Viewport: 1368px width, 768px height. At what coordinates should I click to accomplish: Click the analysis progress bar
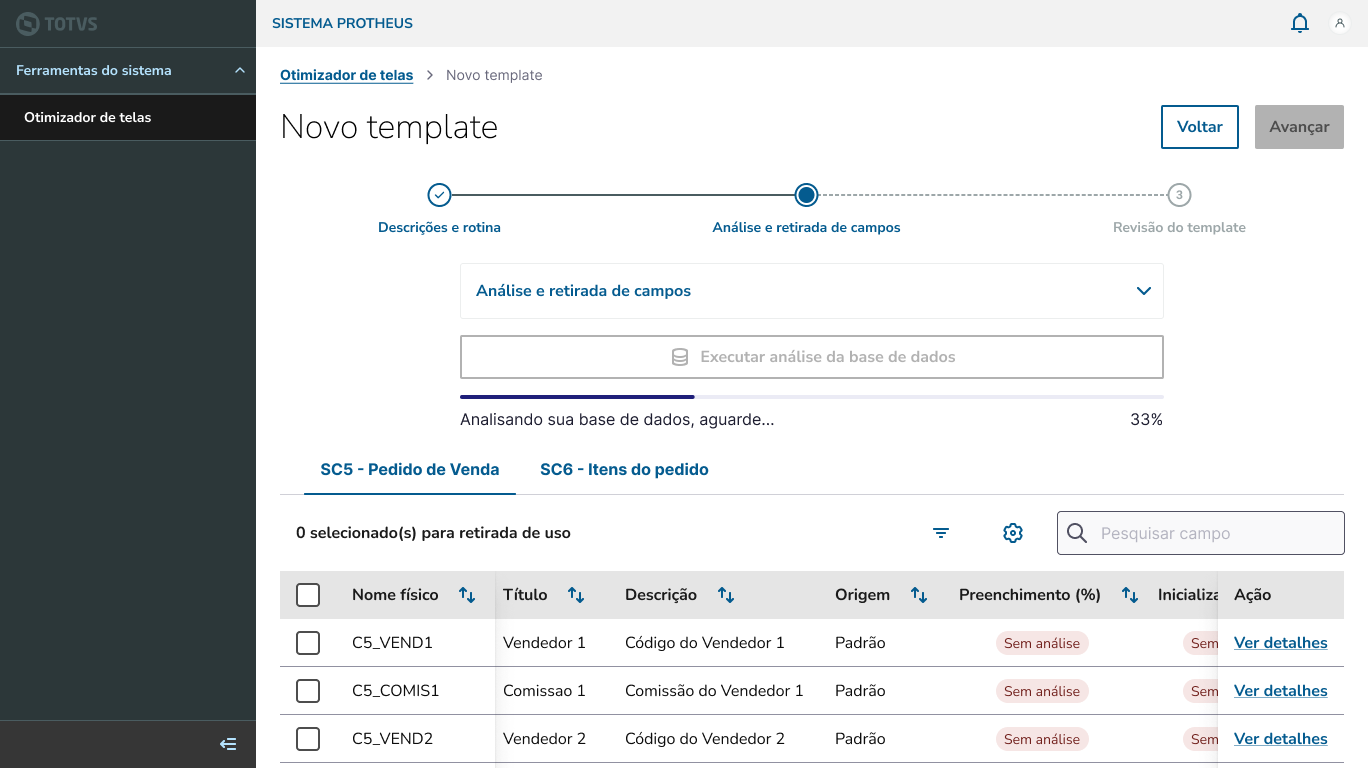(811, 397)
